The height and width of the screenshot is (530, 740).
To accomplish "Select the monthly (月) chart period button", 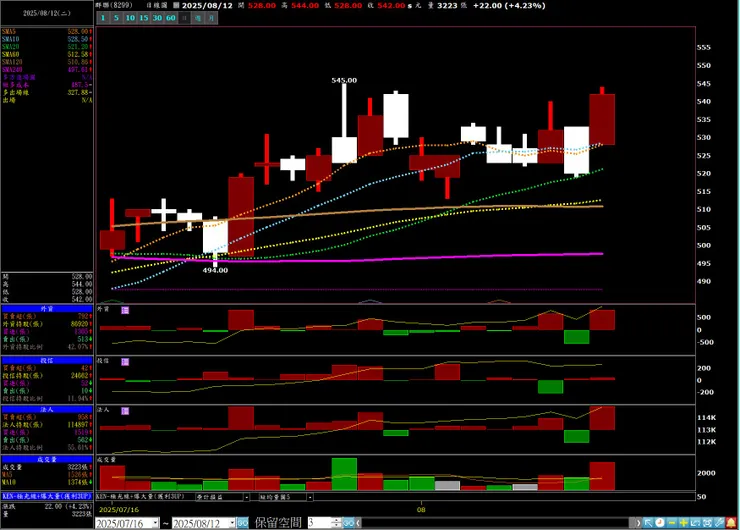I will pyautogui.click(x=211, y=18).
